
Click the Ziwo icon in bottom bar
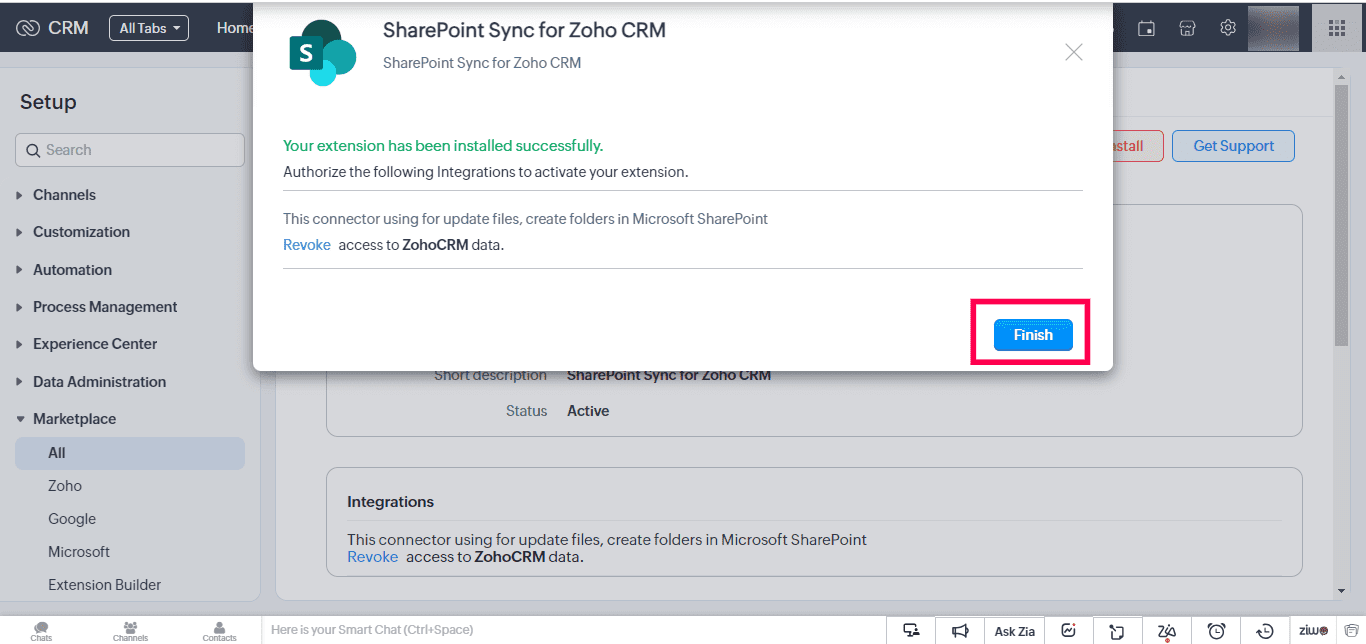click(x=1313, y=630)
